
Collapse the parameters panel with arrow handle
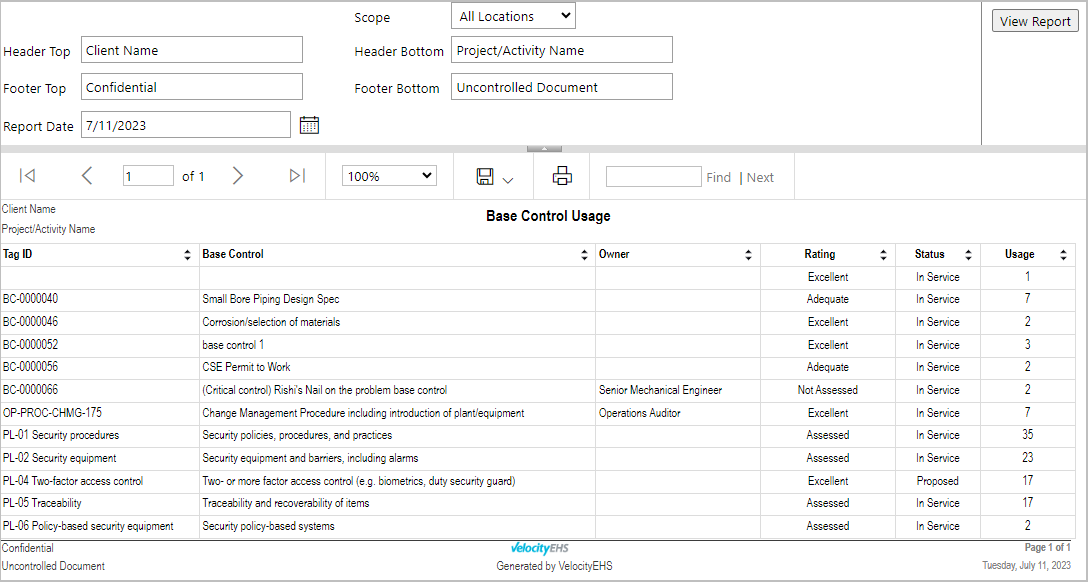point(545,148)
